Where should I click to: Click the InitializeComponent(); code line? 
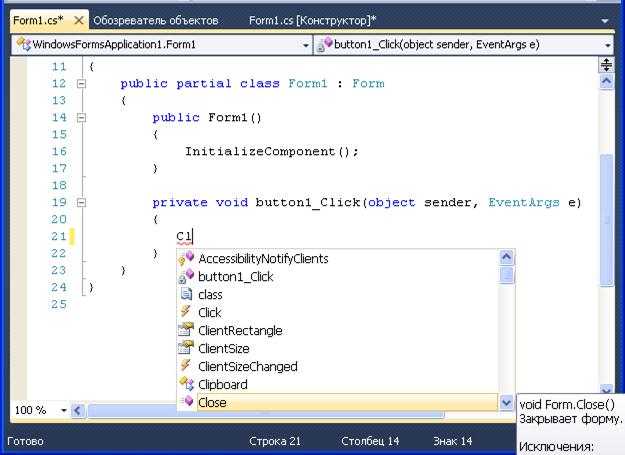tap(272, 152)
